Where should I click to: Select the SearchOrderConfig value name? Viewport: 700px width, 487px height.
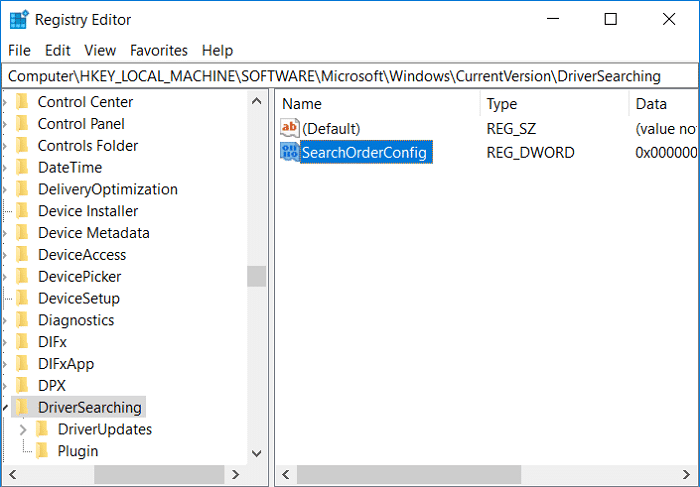(x=364, y=153)
